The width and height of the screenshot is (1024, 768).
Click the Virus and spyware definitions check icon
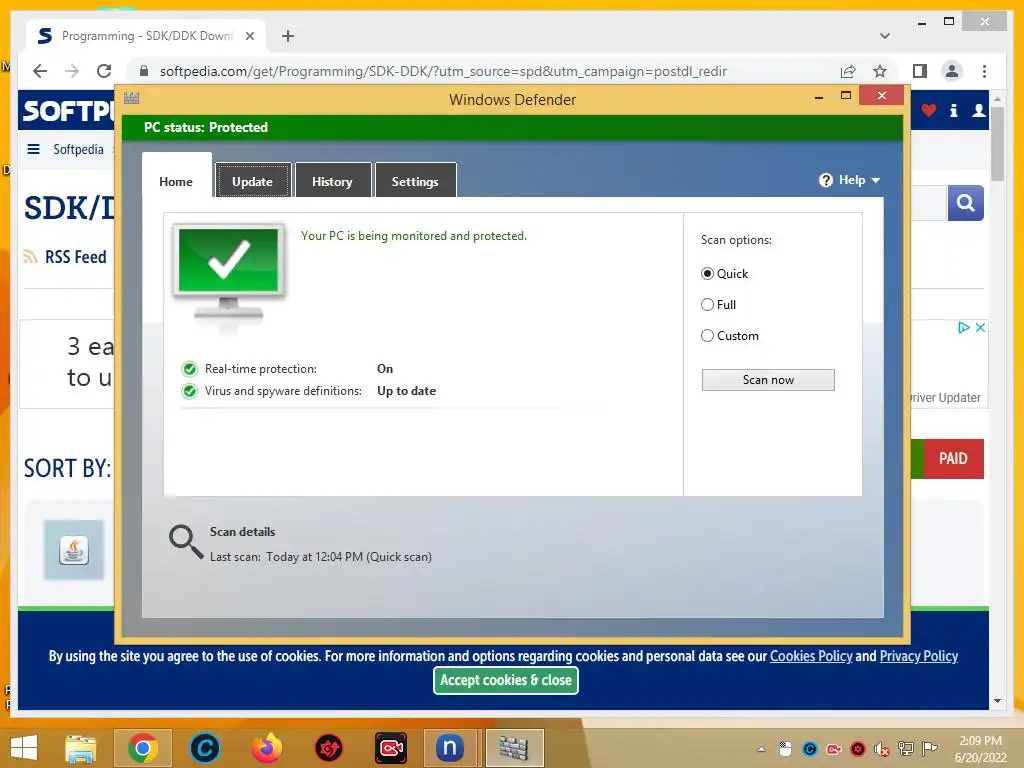[x=190, y=391]
